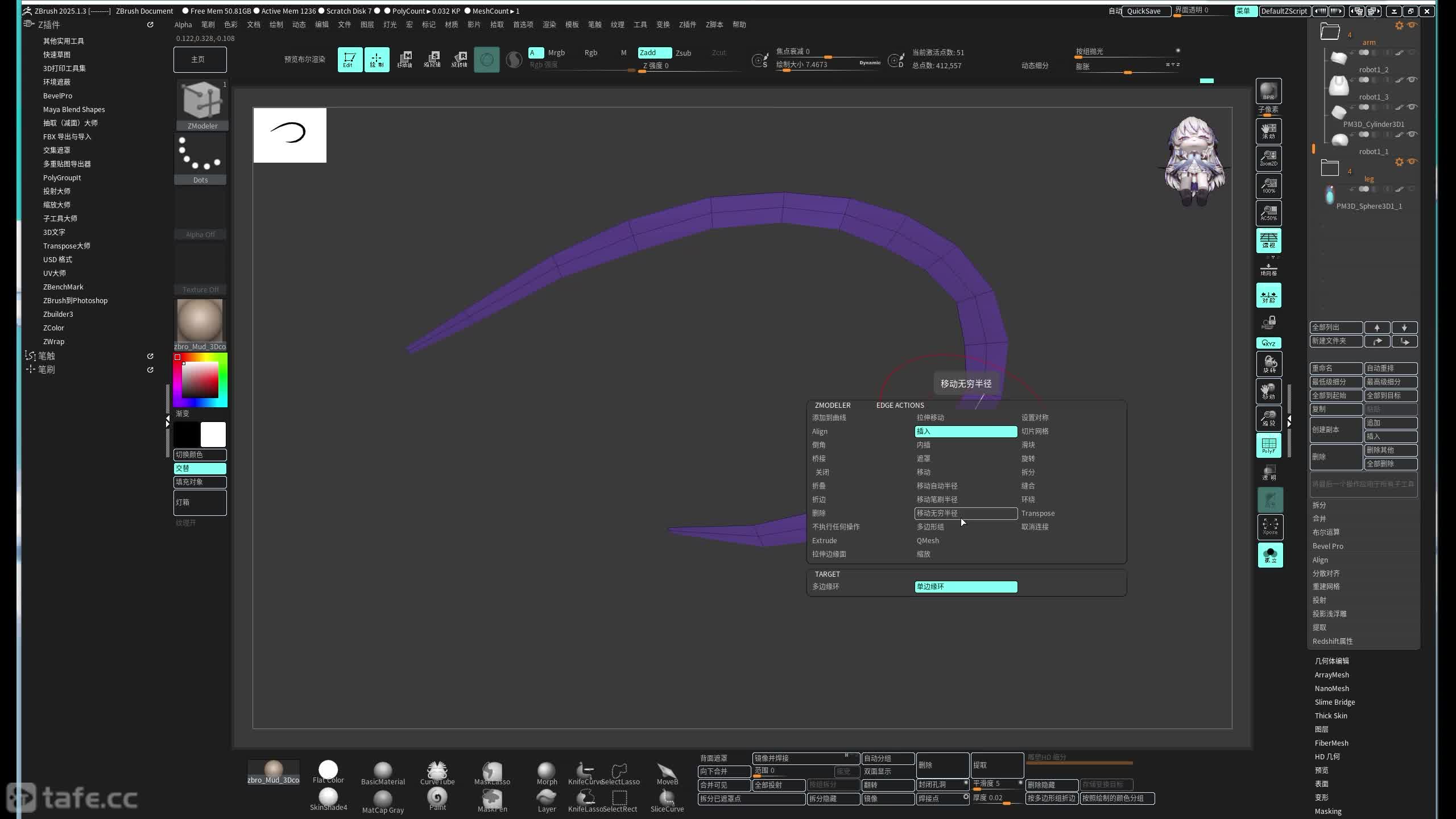Pick the SkinShade4 material
The width and height of the screenshot is (1456, 819).
(328, 800)
